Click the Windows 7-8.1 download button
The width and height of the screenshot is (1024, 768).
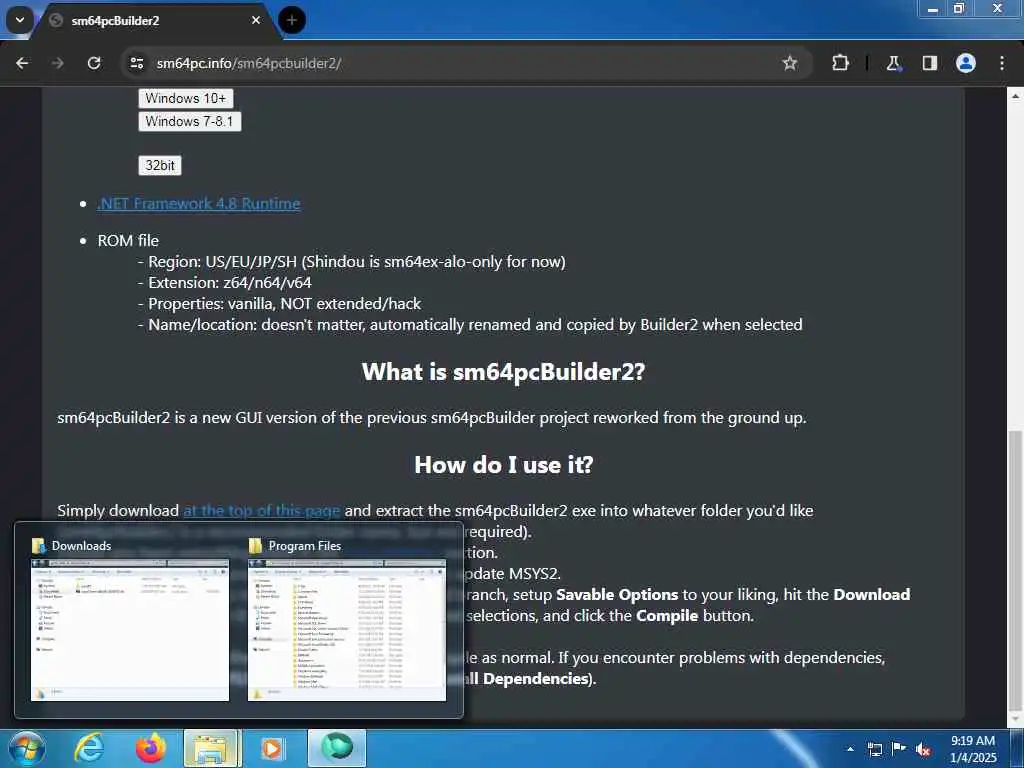(189, 121)
